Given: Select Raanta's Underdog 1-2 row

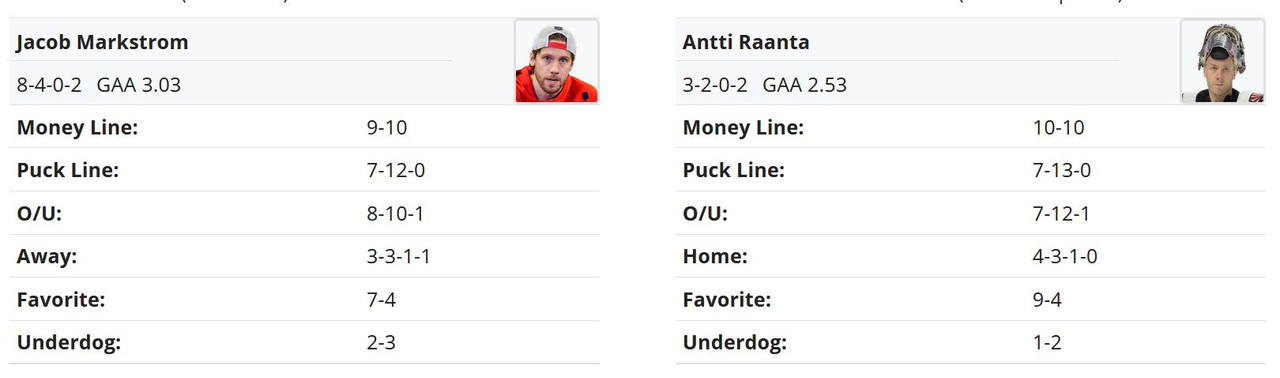Looking at the screenshot, I should (x=970, y=342).
